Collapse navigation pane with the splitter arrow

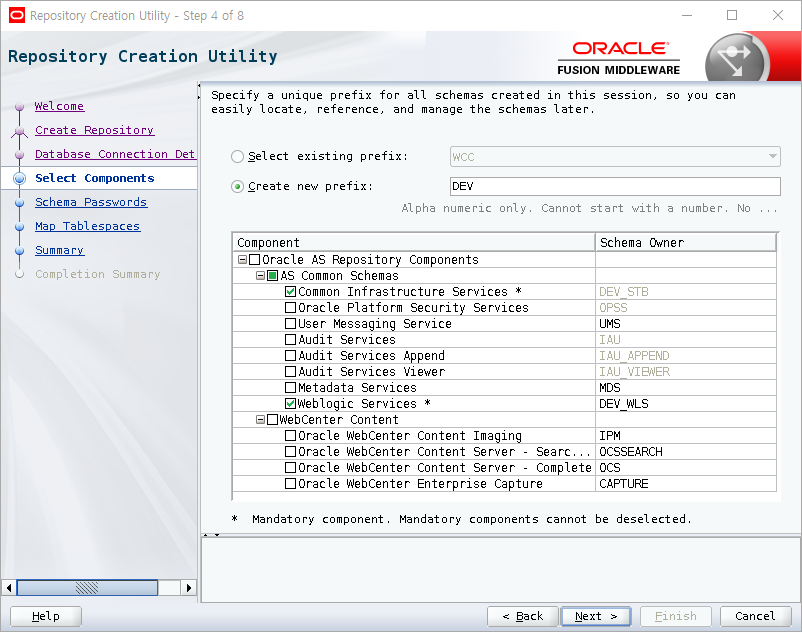pyautogui.click(x=199, y=85)
